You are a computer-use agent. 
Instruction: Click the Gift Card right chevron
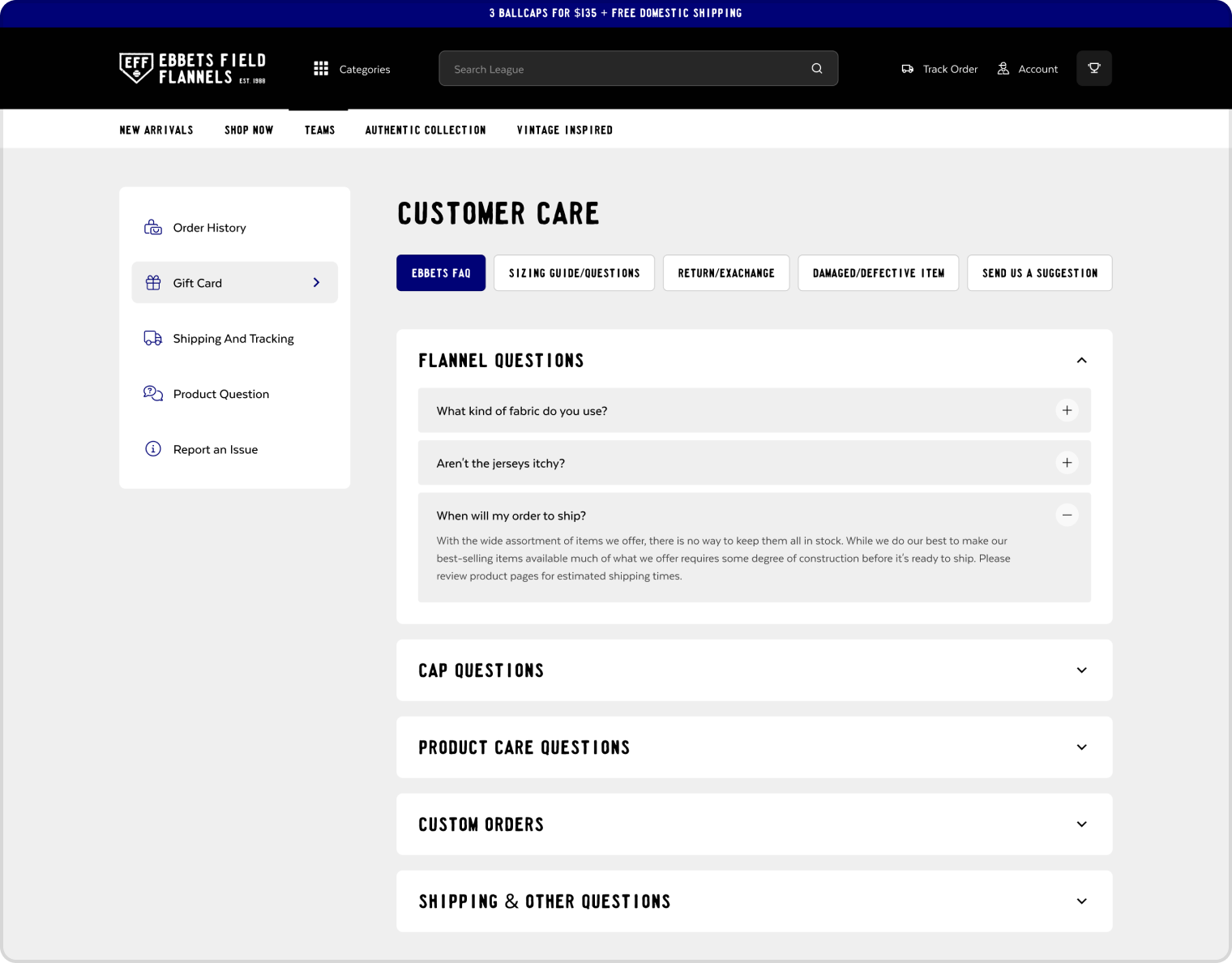click(317, 282)
